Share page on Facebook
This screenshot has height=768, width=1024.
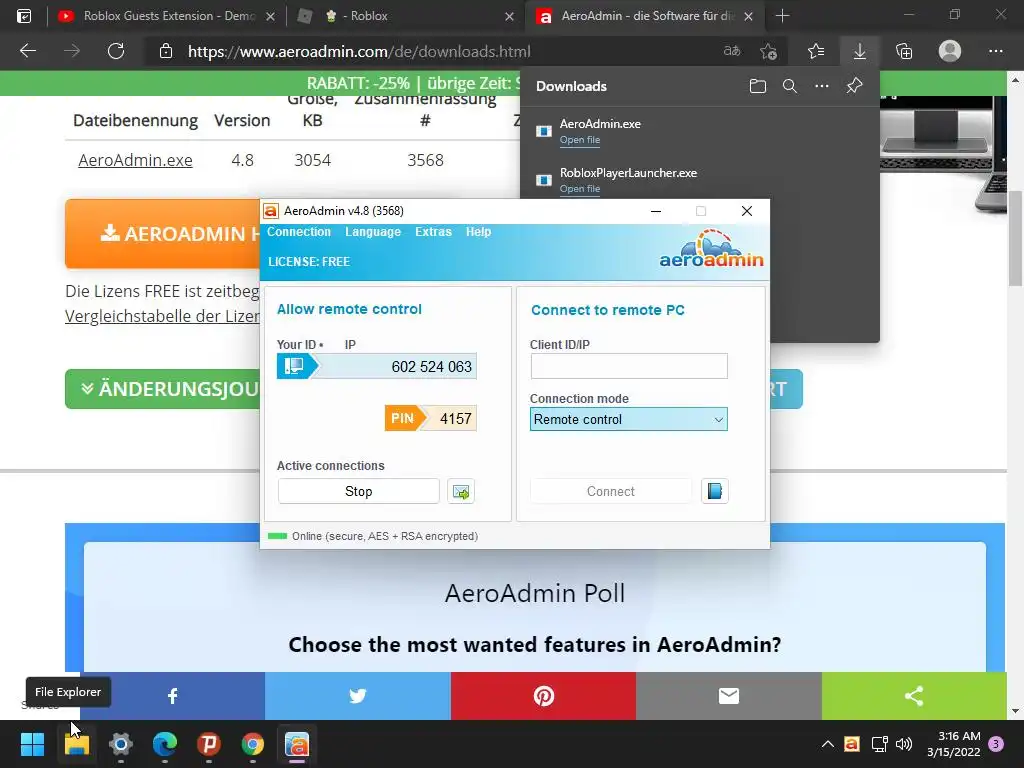[172, 696]
